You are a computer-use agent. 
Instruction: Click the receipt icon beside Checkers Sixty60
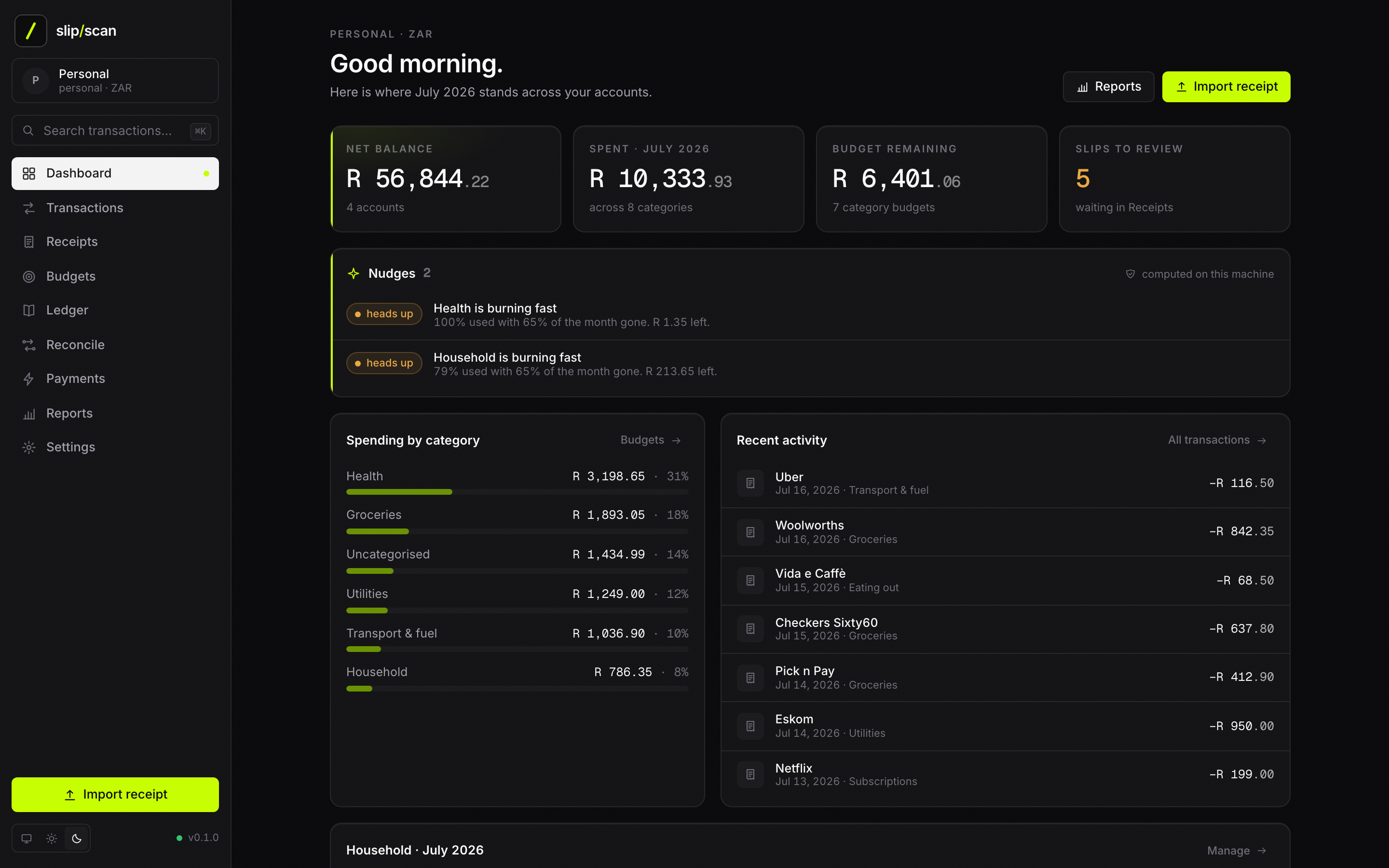(x=750, y=629)
